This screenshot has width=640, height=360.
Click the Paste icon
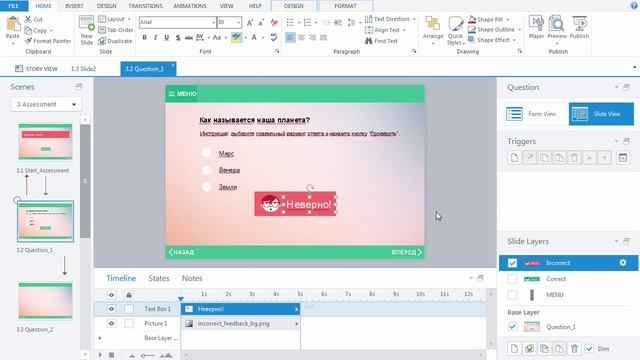[x=13, y=24]
